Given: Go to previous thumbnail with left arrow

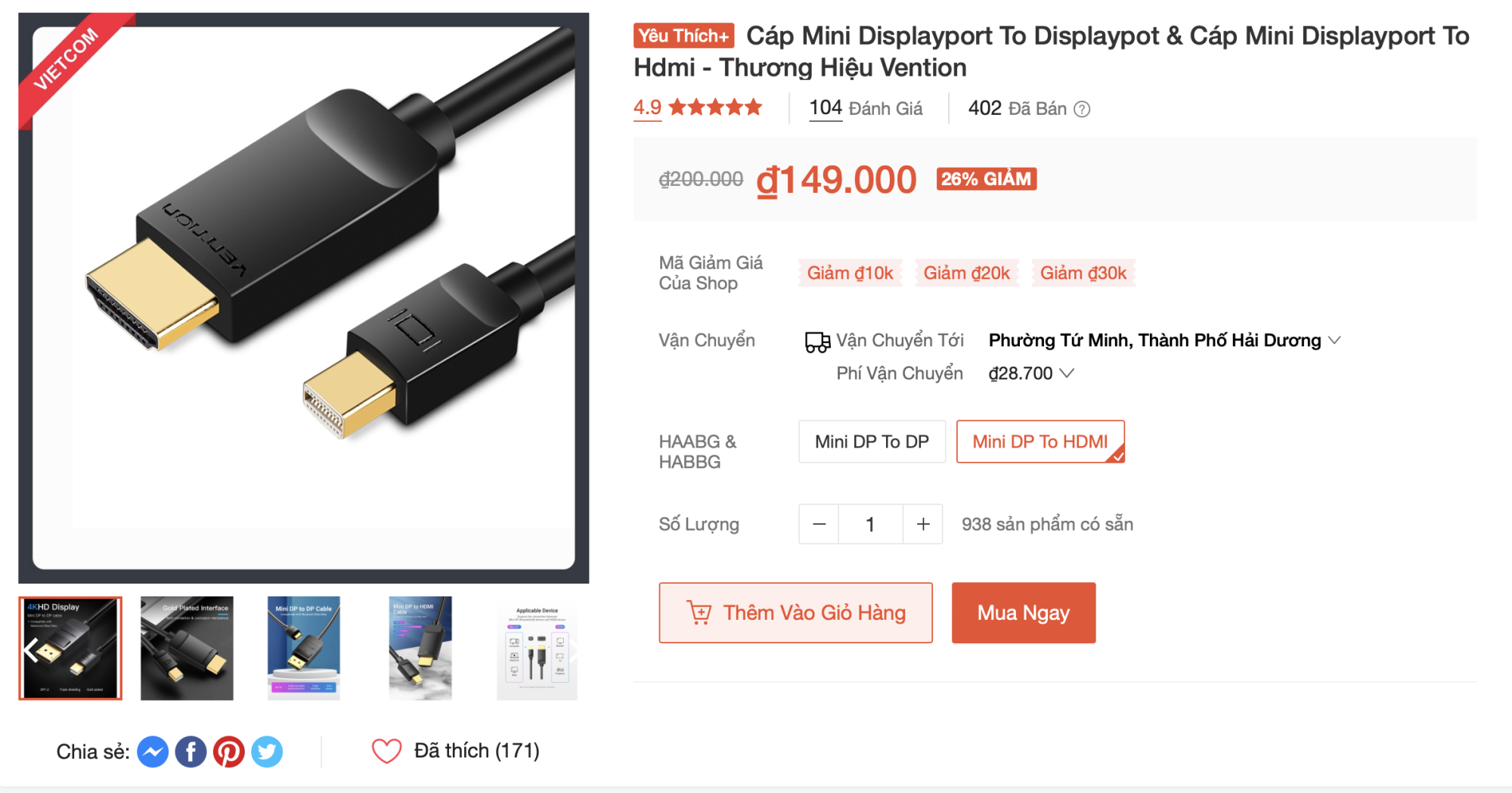Looking at the screenshot, I should [31, 649].
